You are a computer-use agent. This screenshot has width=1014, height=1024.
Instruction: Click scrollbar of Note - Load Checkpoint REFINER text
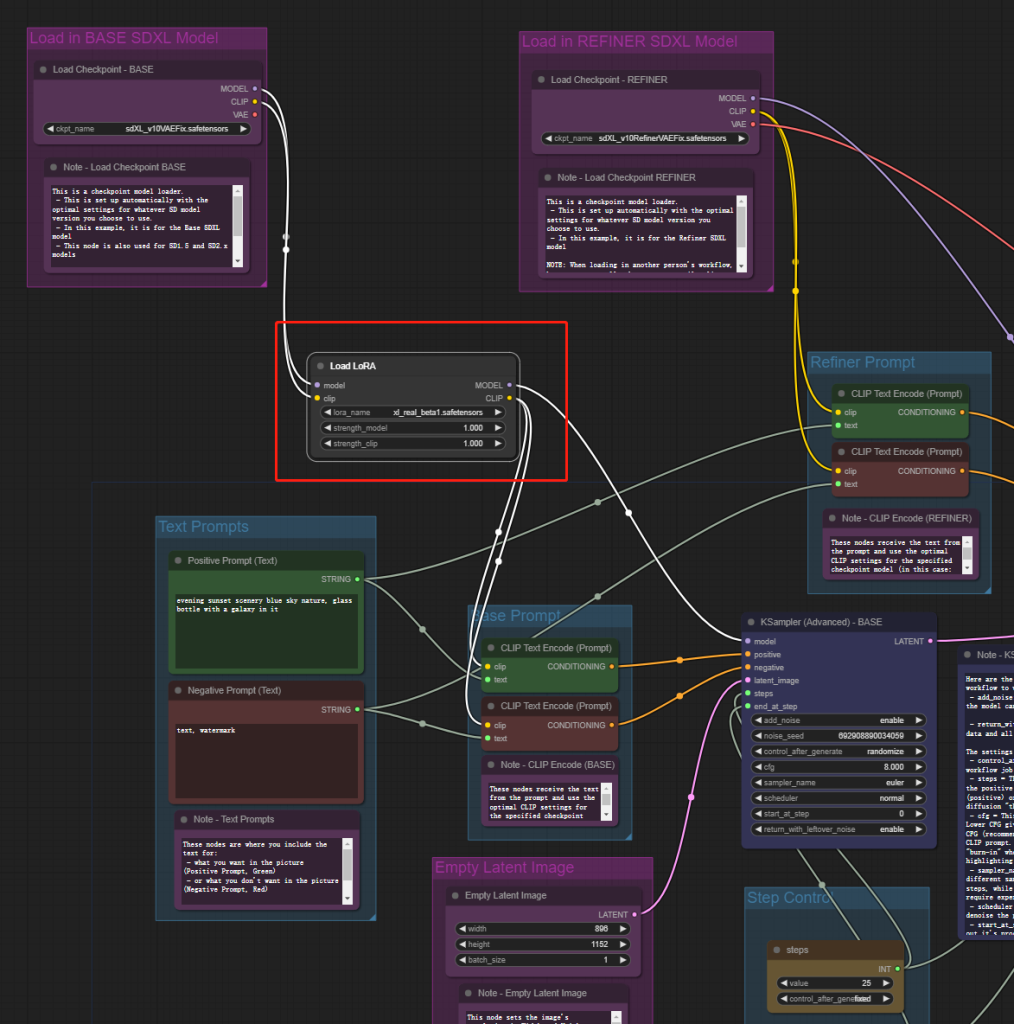click(741, 234)
